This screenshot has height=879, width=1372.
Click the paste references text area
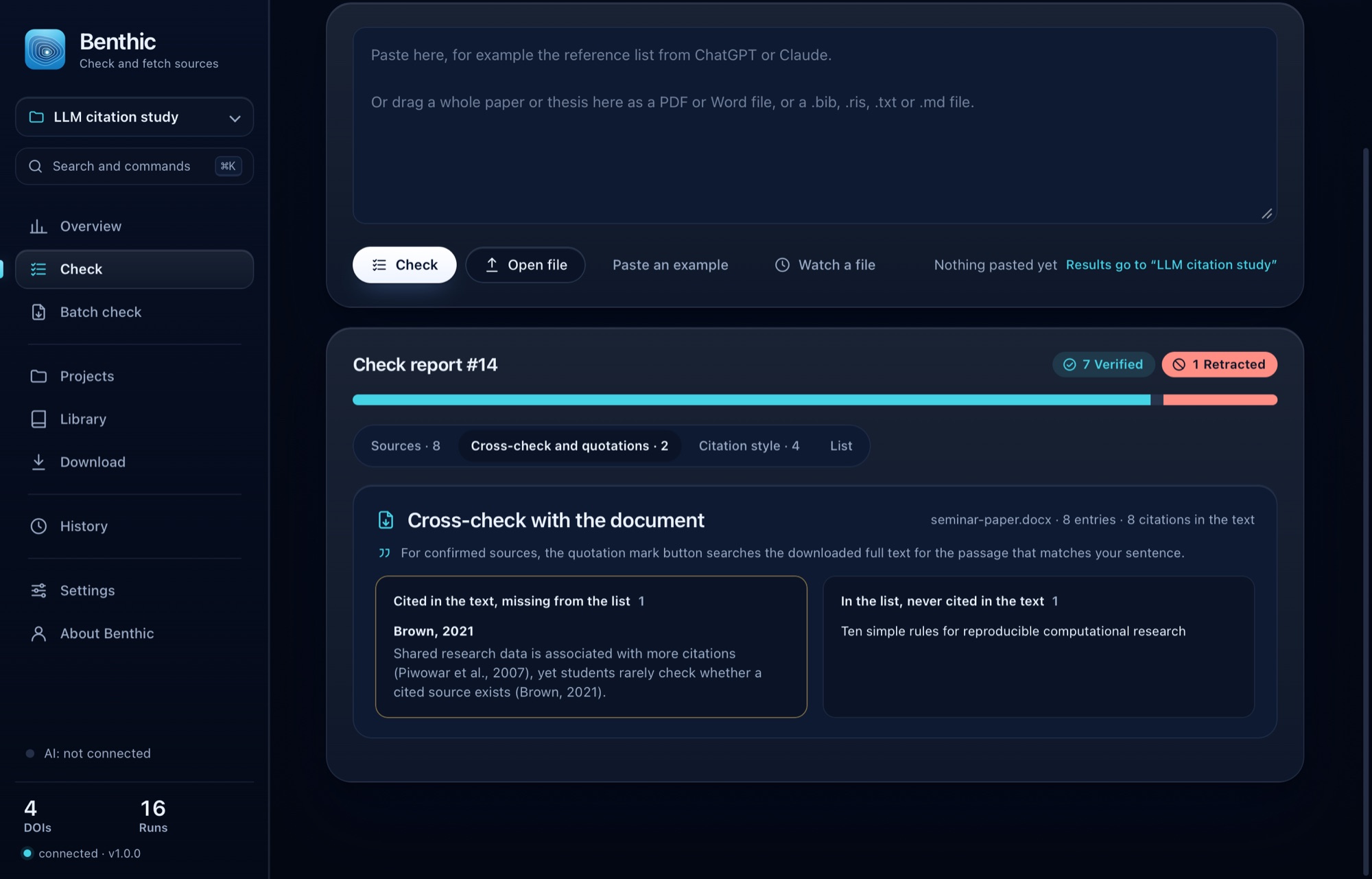tap(814, 126)
